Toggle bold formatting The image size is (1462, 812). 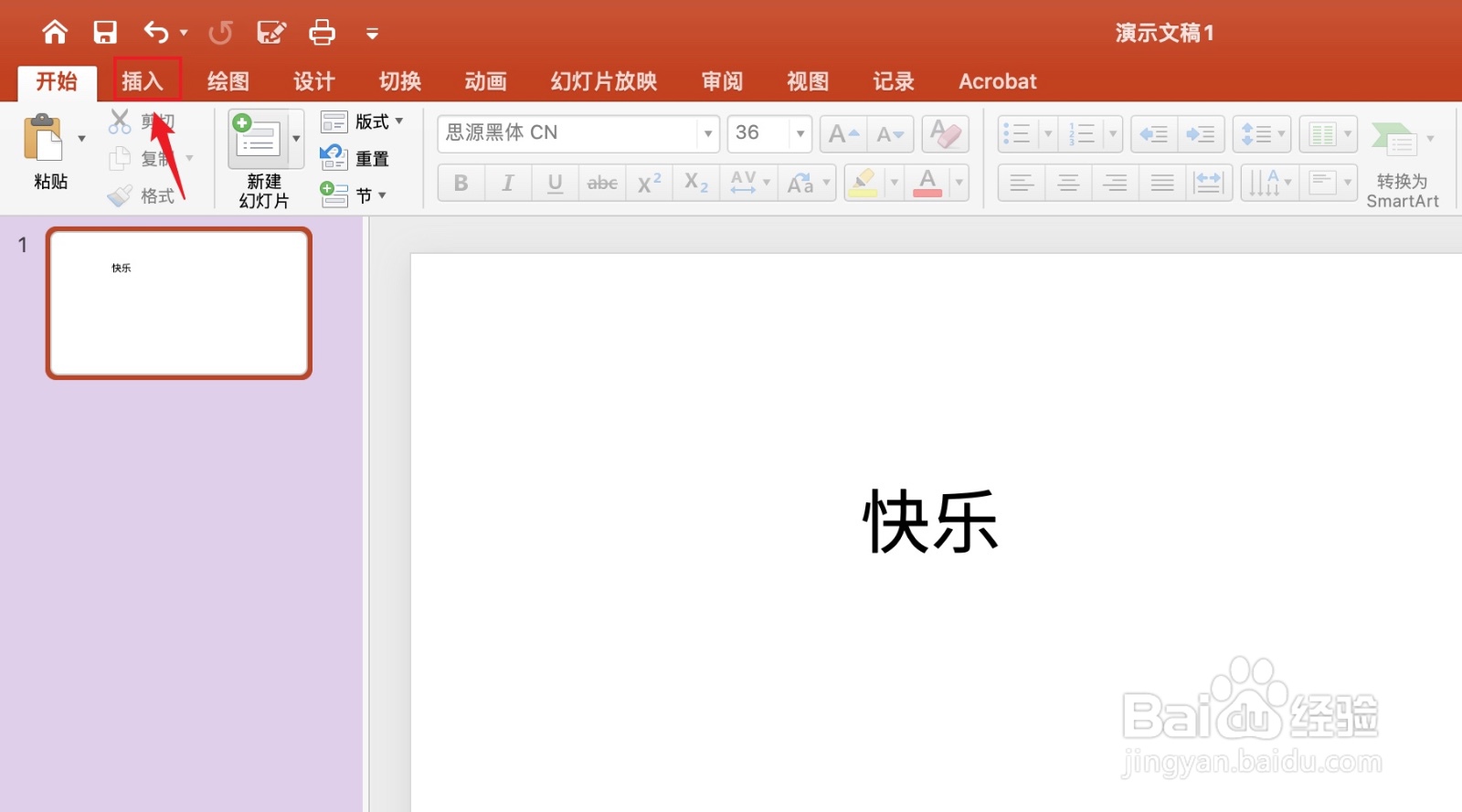tap(461, 183)
